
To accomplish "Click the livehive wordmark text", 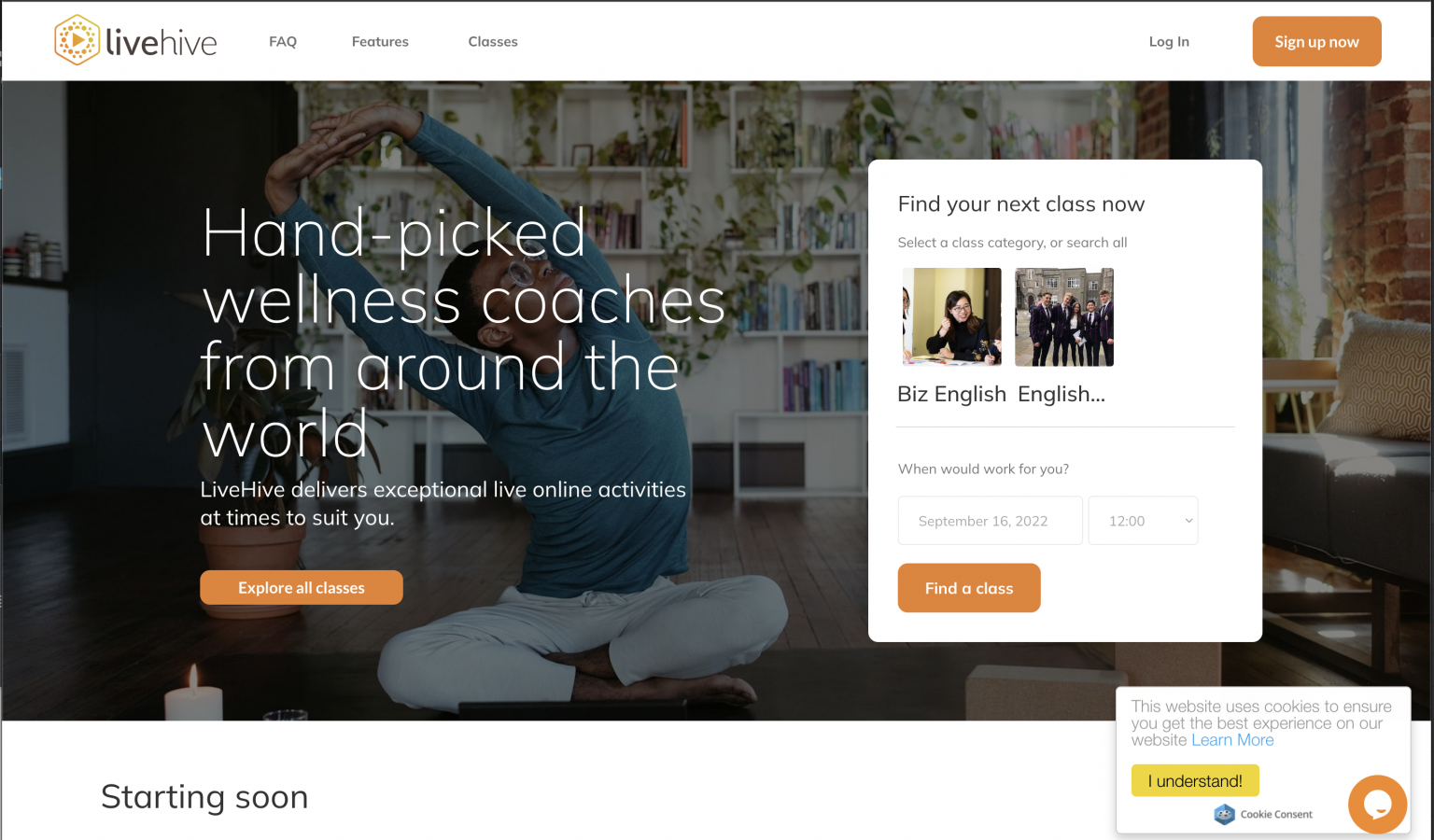I will pos(161,42).
